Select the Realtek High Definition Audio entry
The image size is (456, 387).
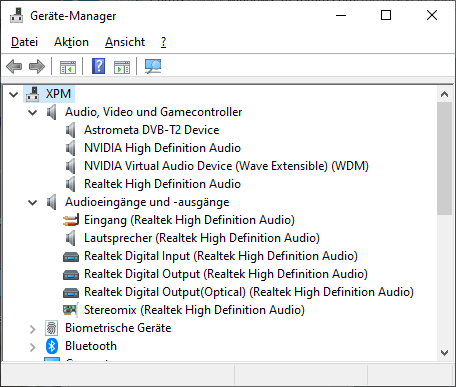pos(162,184)
